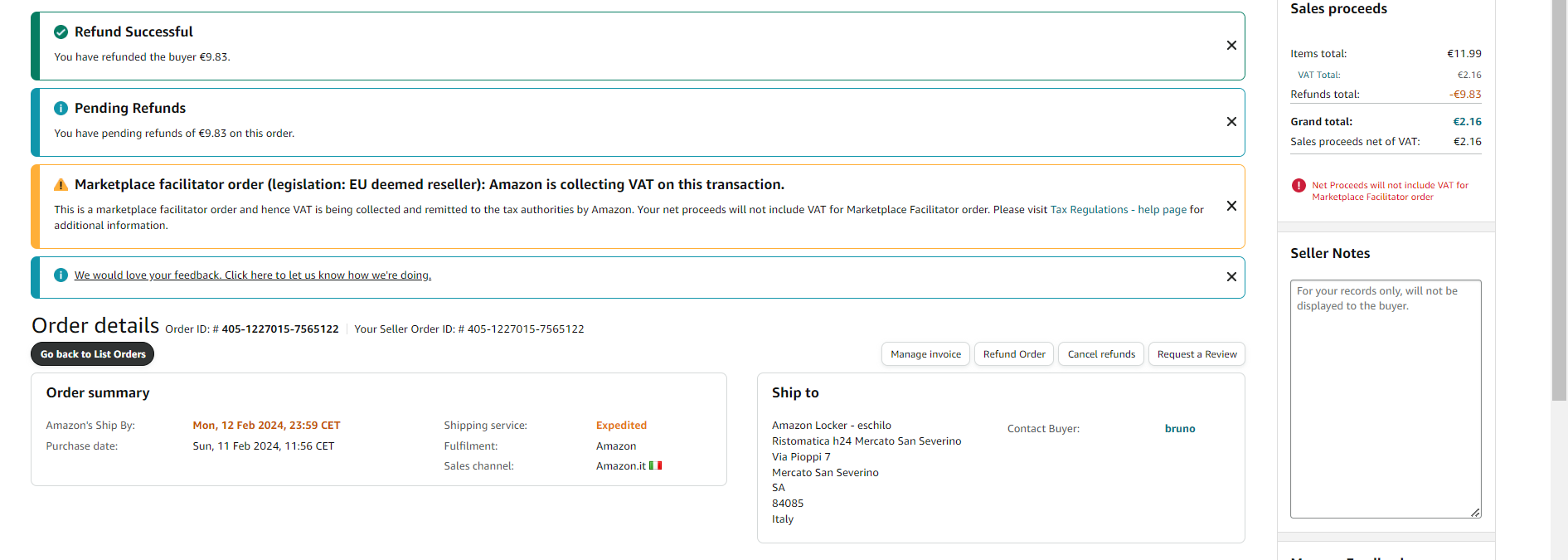The image size is (1568, 560).
Task: Click the Cancel refunds button
Action: (1101, 354)
